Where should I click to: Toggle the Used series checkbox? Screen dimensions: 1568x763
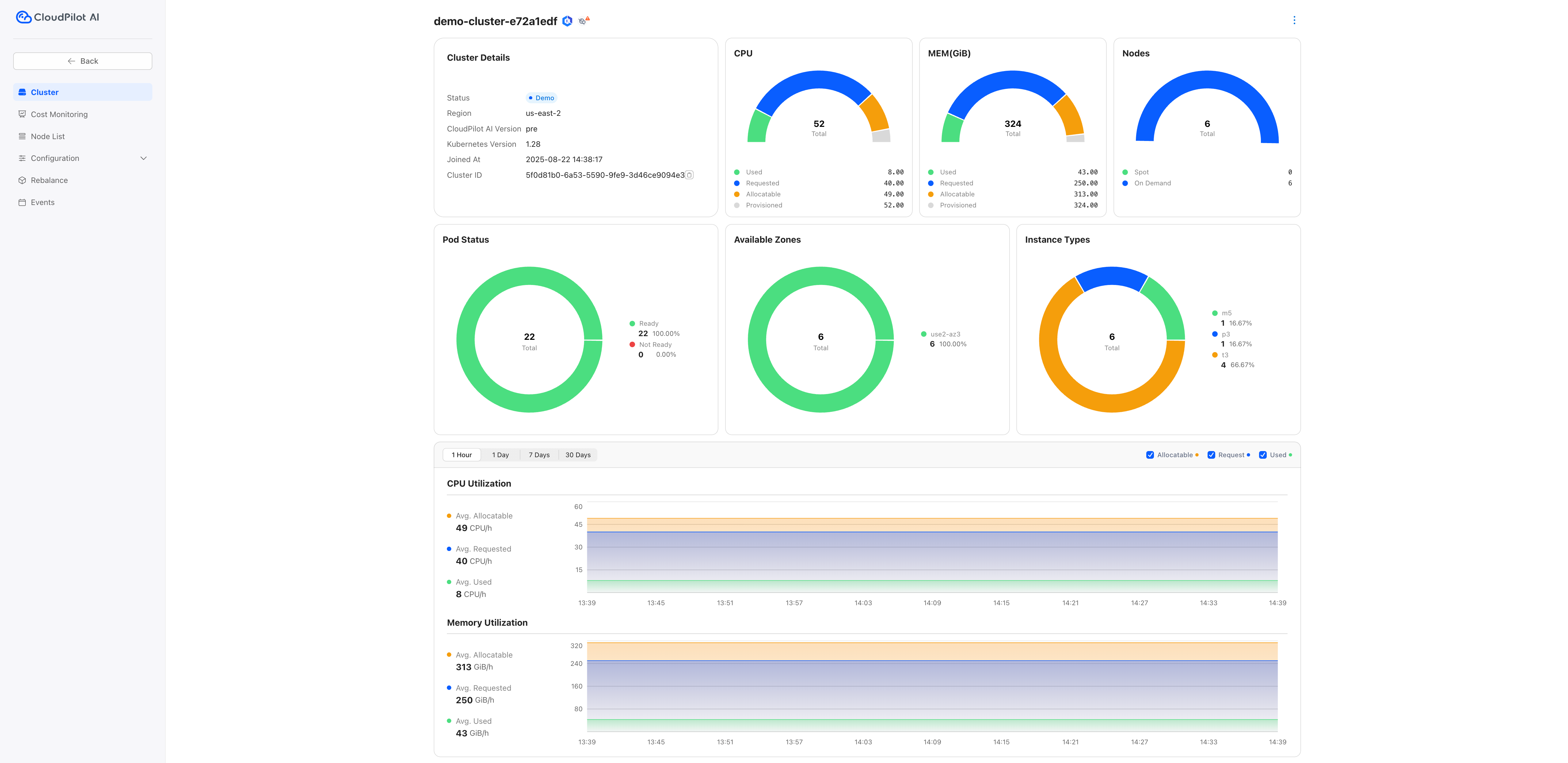click(x=1262, y=455)
